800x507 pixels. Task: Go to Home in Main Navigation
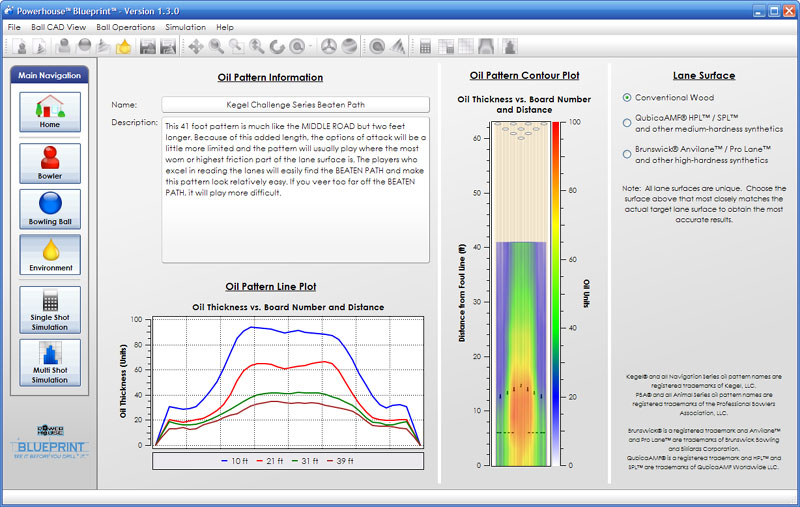(x=50, y=112)
